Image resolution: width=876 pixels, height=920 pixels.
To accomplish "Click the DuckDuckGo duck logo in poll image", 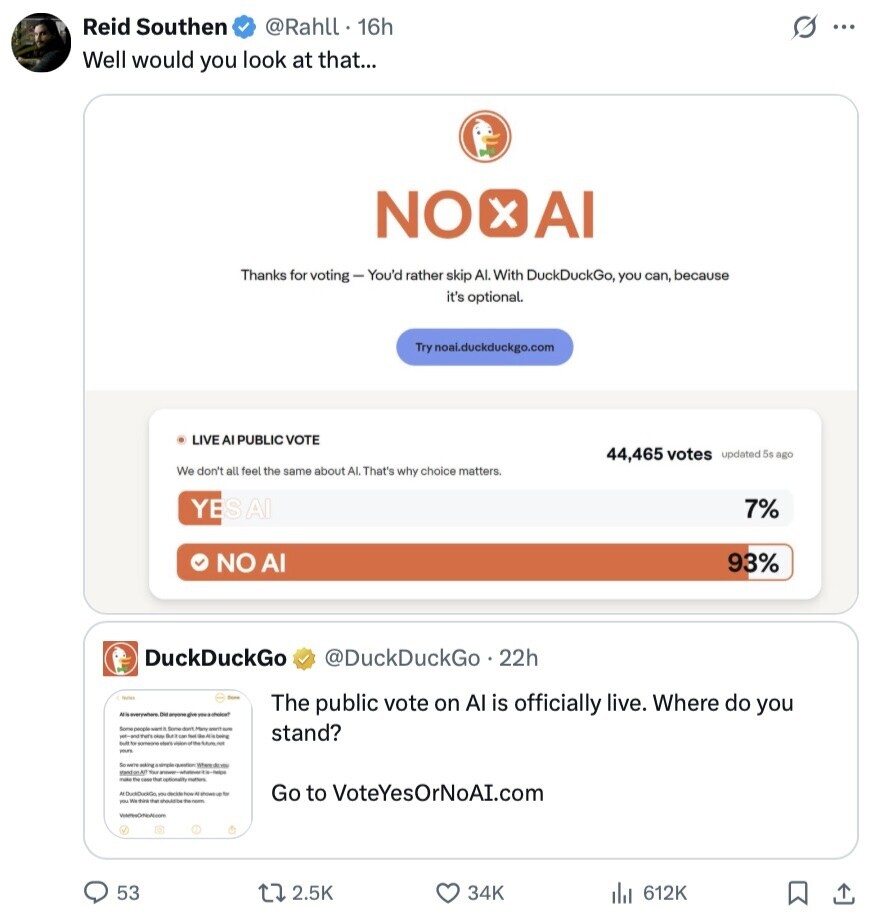I will pyautogui.click(x=485, y=137).
